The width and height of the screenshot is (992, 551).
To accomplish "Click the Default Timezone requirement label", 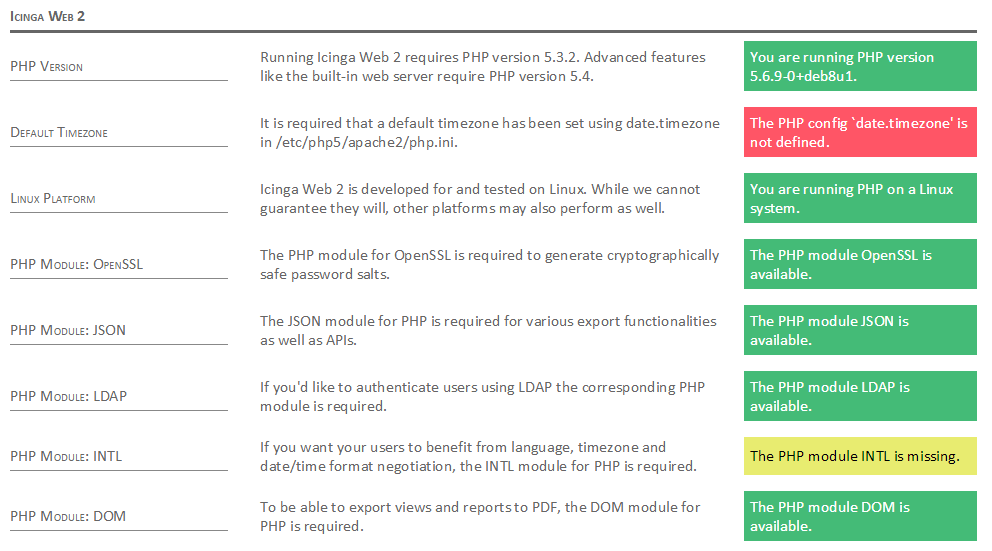I will pyautogui.click(x=59, y=133).
